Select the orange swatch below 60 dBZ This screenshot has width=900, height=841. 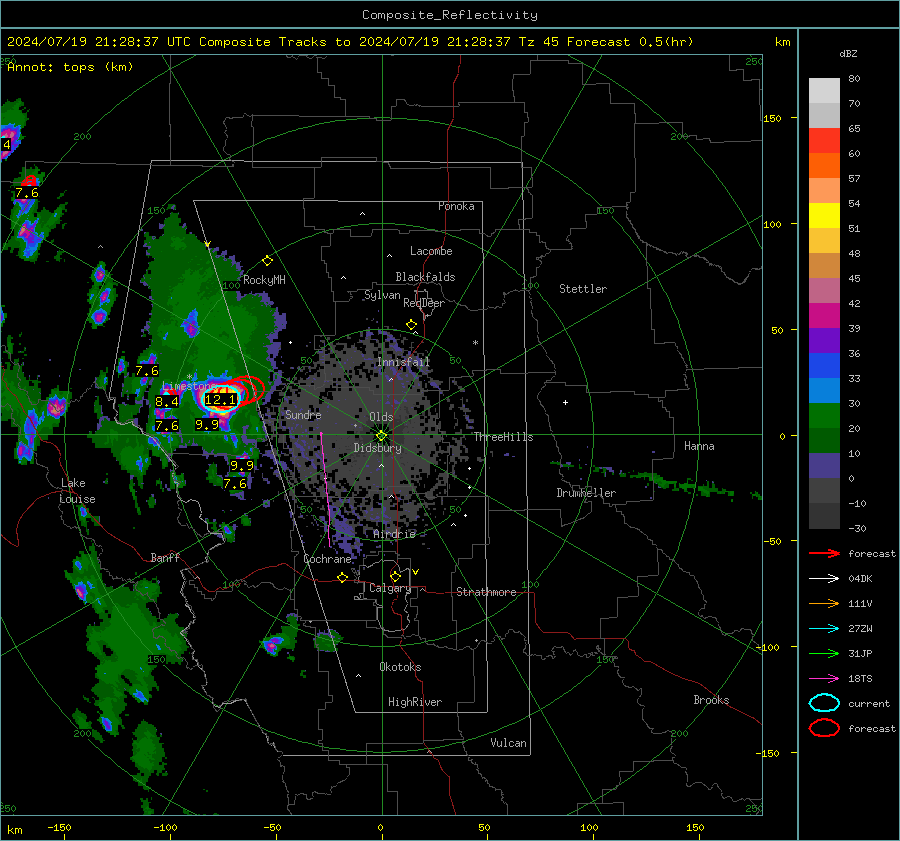click(824, 166)
